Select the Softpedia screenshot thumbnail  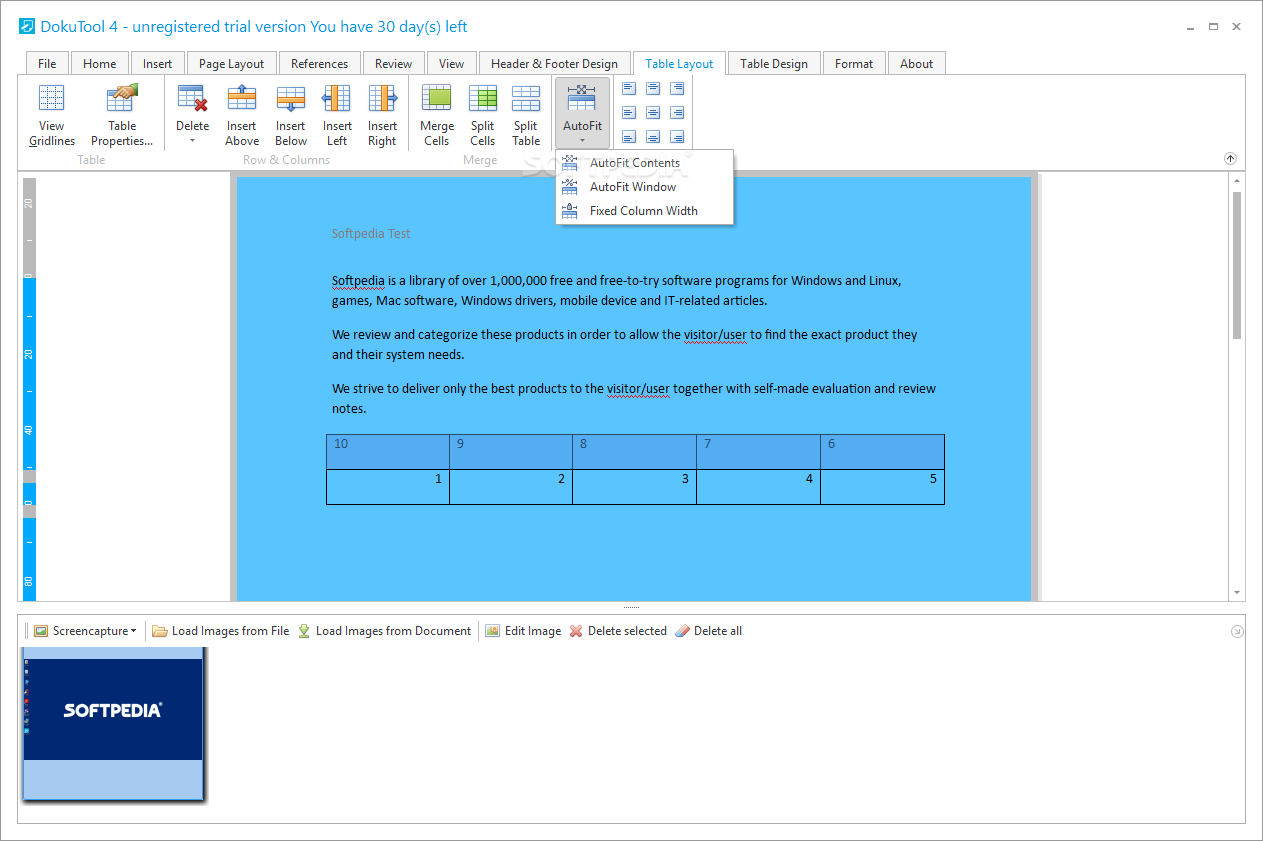pos(113,723)
